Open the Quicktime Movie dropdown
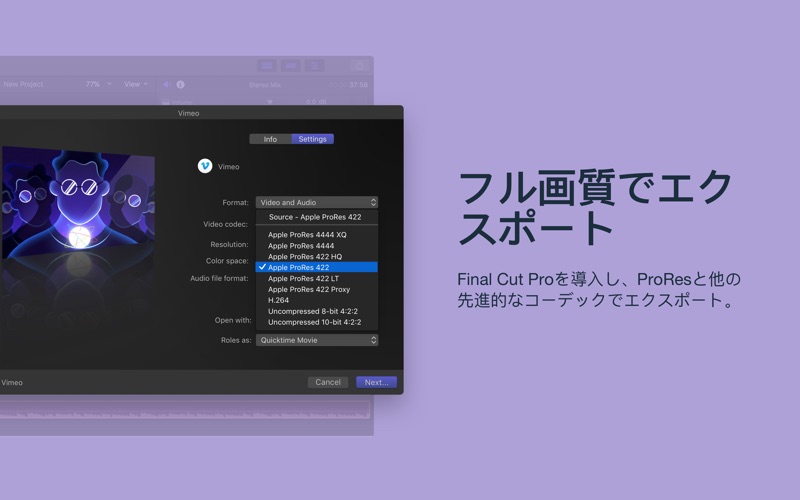 [x=316, y=340]
